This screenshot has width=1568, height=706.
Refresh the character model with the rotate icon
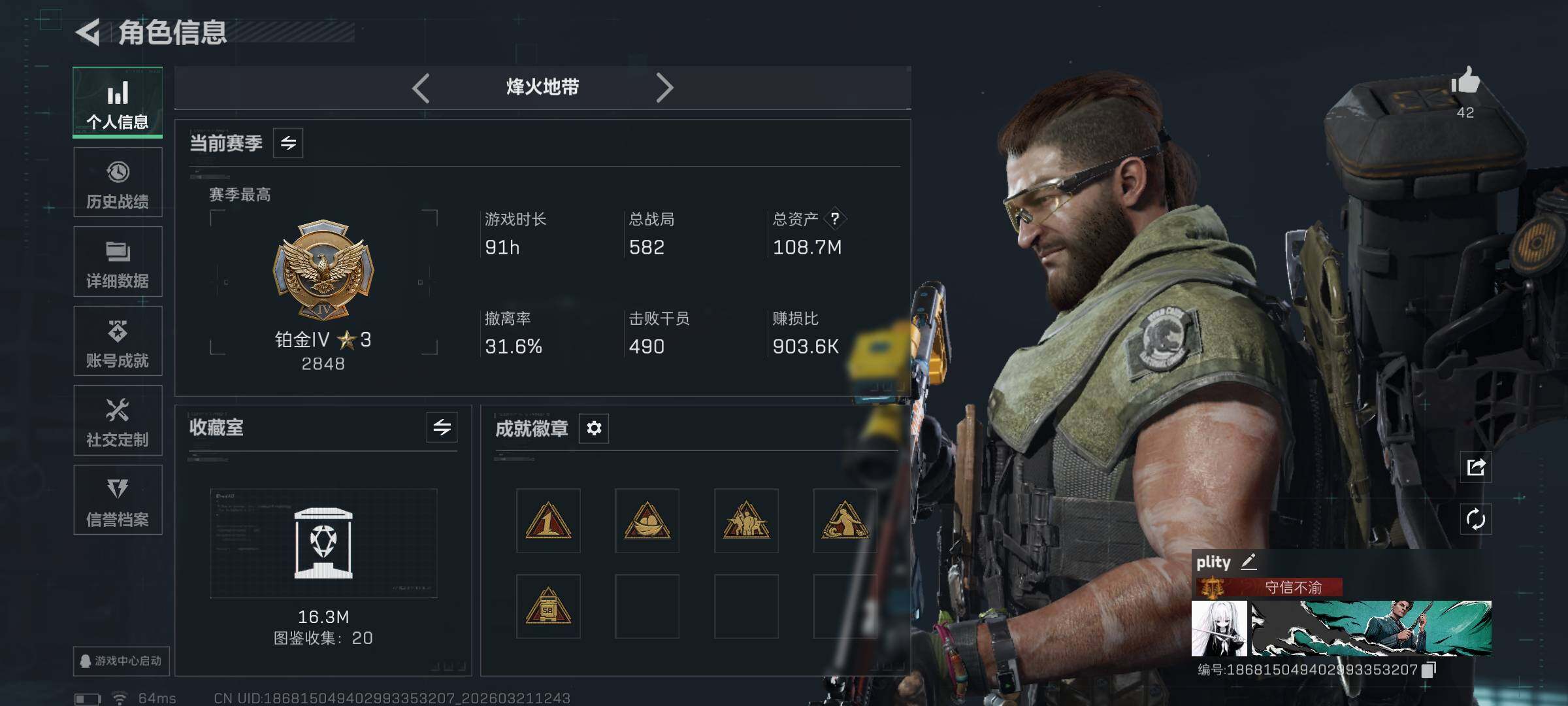pos(1476,520)
